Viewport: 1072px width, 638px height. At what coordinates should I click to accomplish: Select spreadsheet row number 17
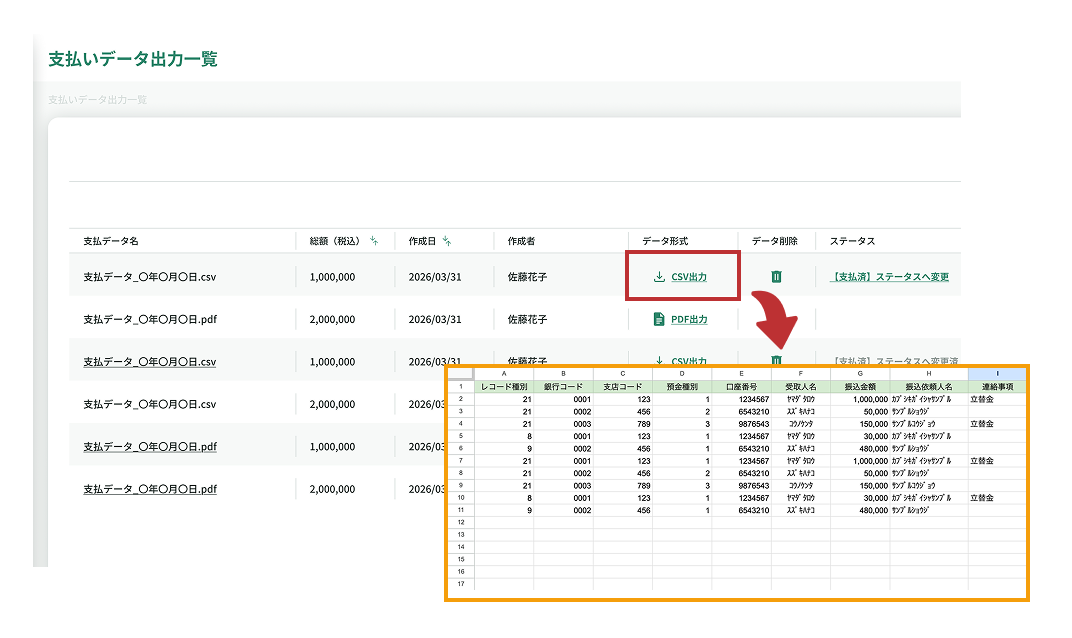click(x=461, y=584)
